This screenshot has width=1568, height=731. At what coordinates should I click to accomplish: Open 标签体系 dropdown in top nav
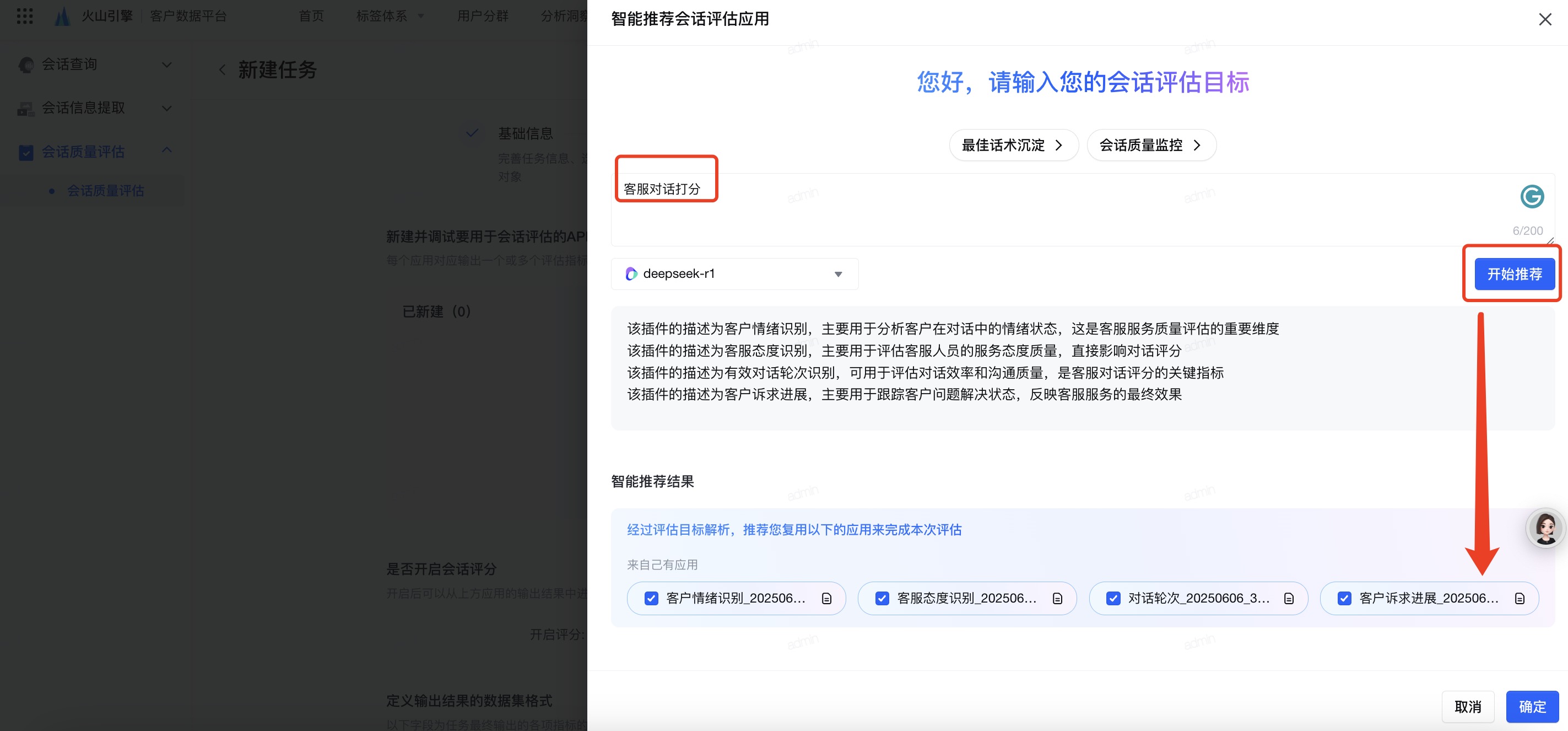[390, 16]
